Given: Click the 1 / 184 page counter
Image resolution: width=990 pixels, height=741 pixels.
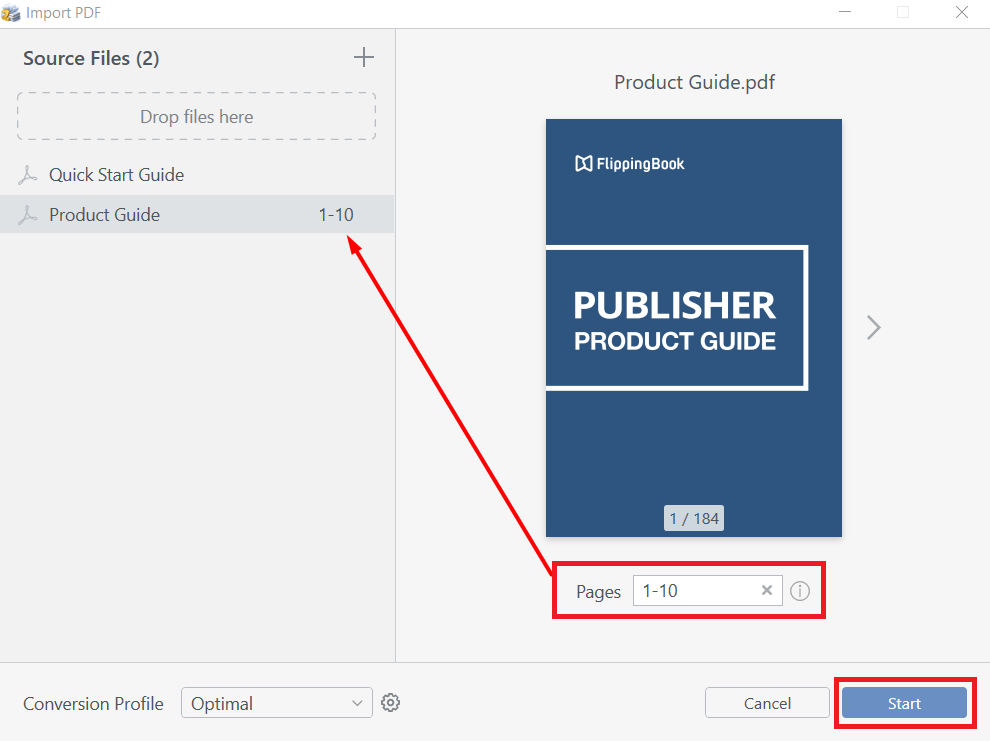Looking at the screenshot, I should (x=694, y=518).
